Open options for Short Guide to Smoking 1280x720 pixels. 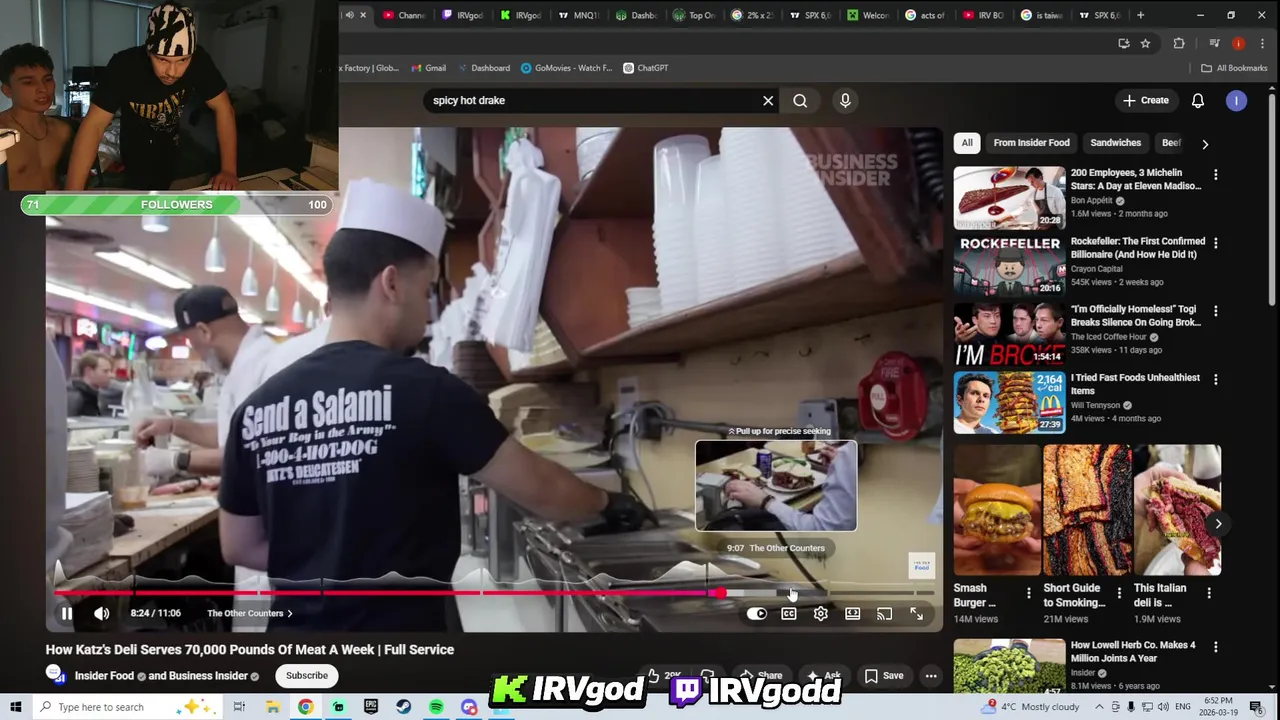tap(1119, 593)
